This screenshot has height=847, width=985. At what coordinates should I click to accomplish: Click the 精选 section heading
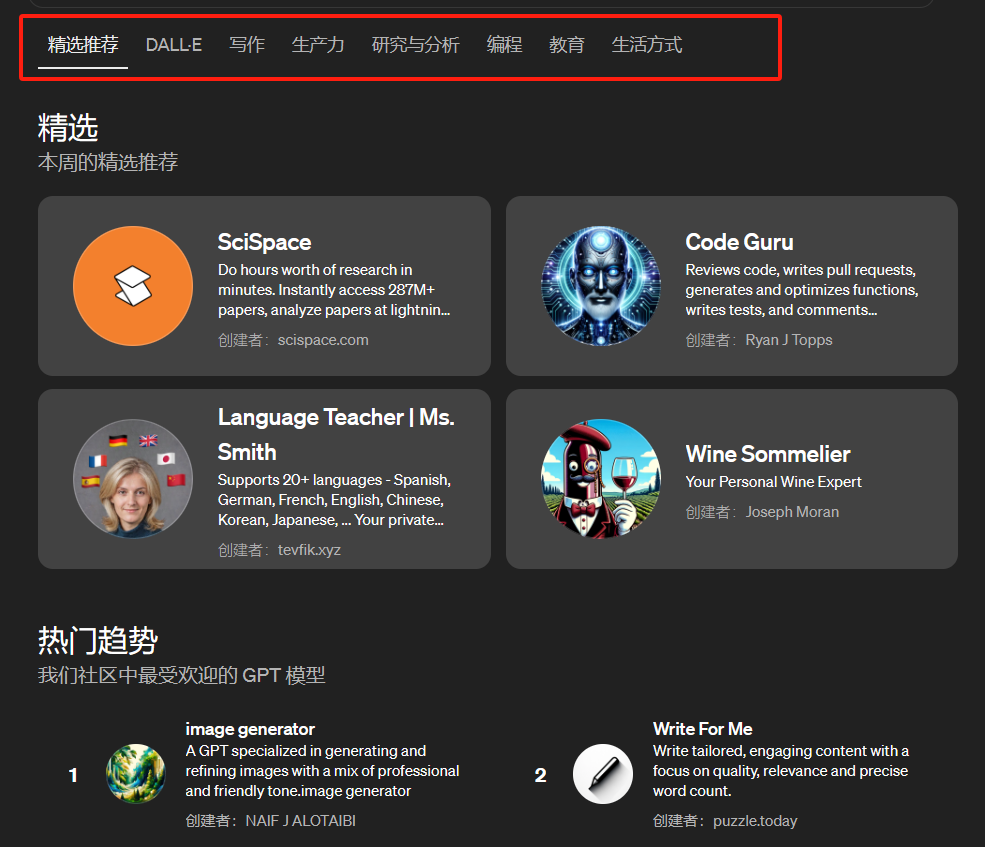pos(68,128)
